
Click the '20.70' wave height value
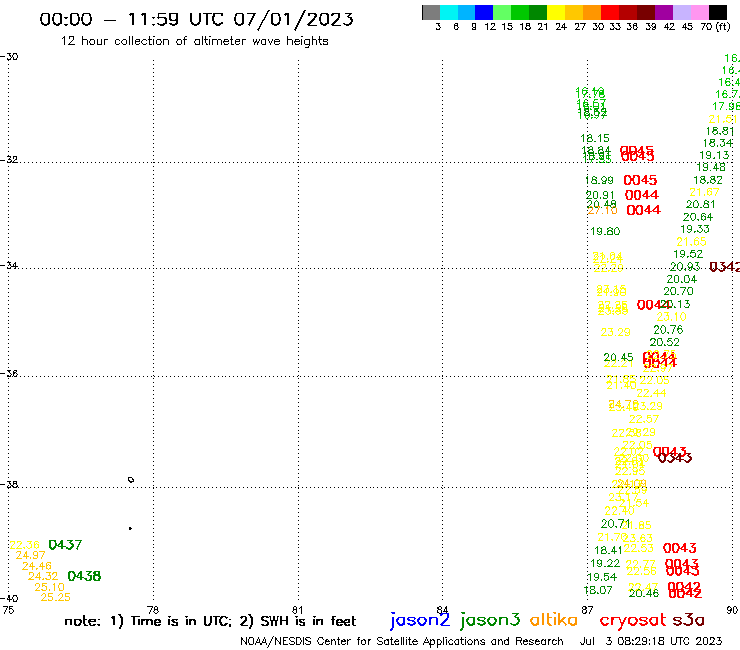tap(678, 291)
